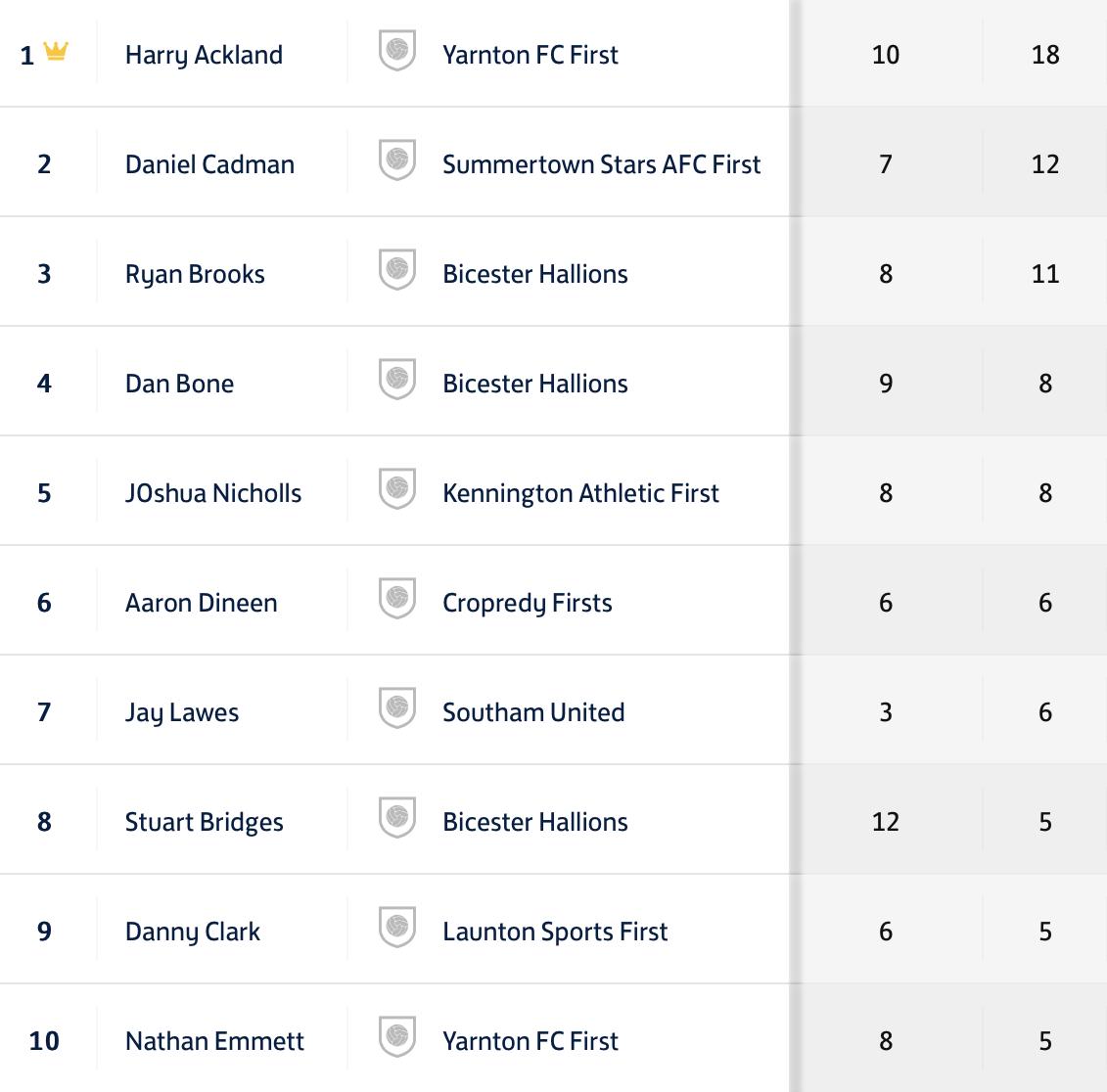This screenshot has height=1092, width=1107.
Task: Click the crest icon in Stuart Bridges' row
Action: click(397, 817)
